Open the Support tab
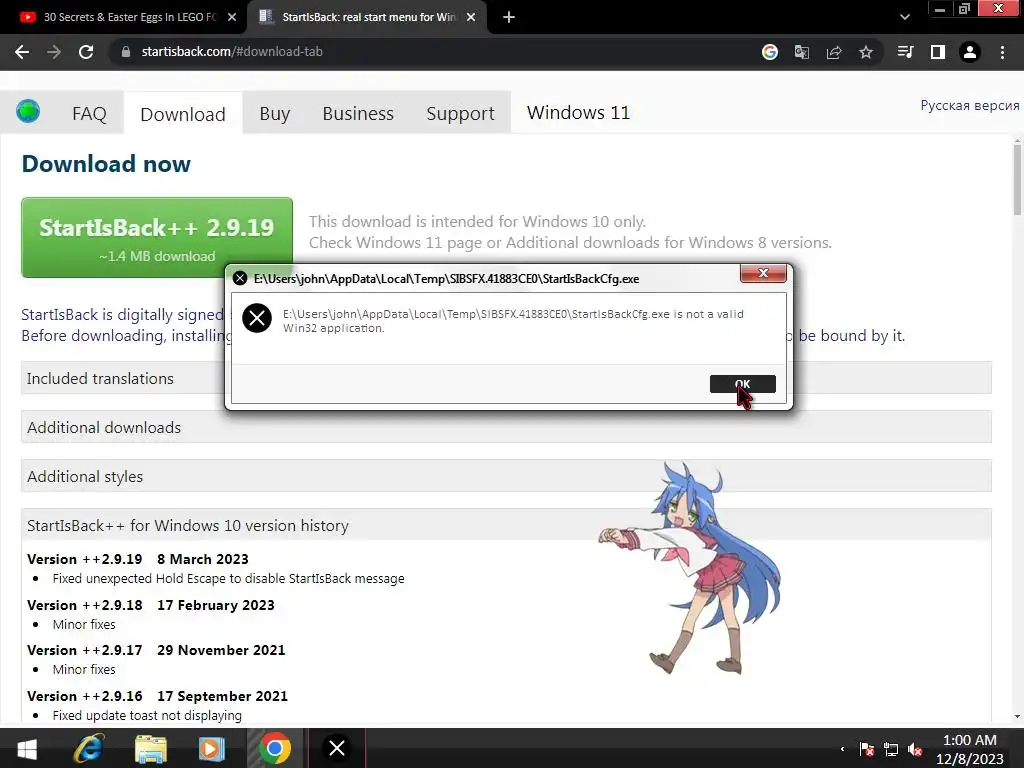 (460, 114)
